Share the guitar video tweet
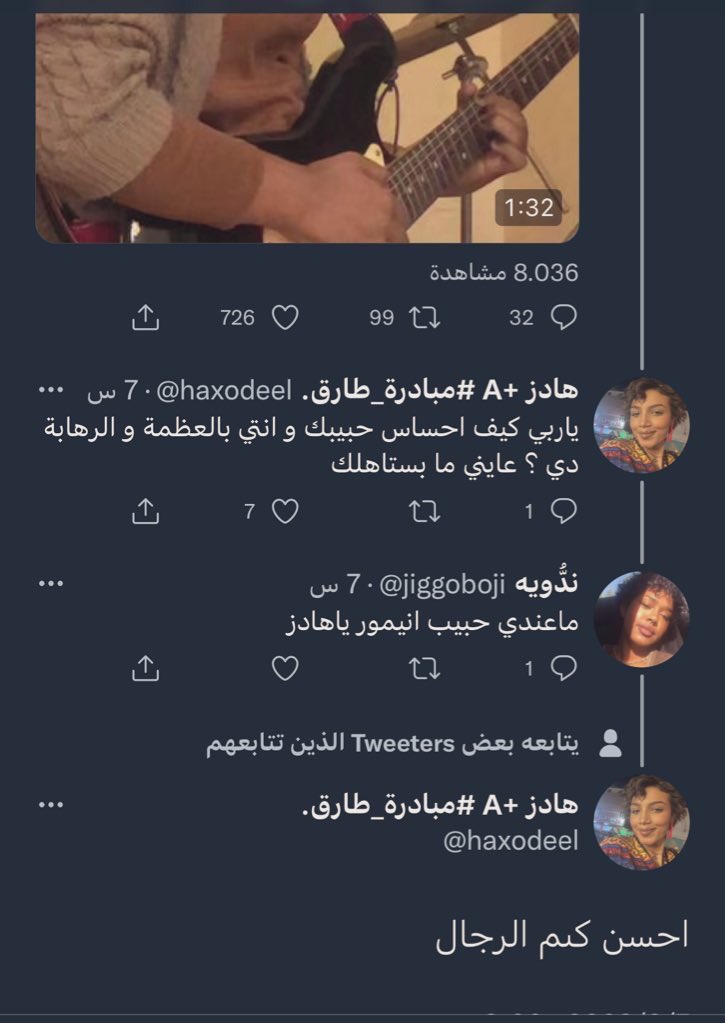The image size is (725, 1023). (146, 318)
